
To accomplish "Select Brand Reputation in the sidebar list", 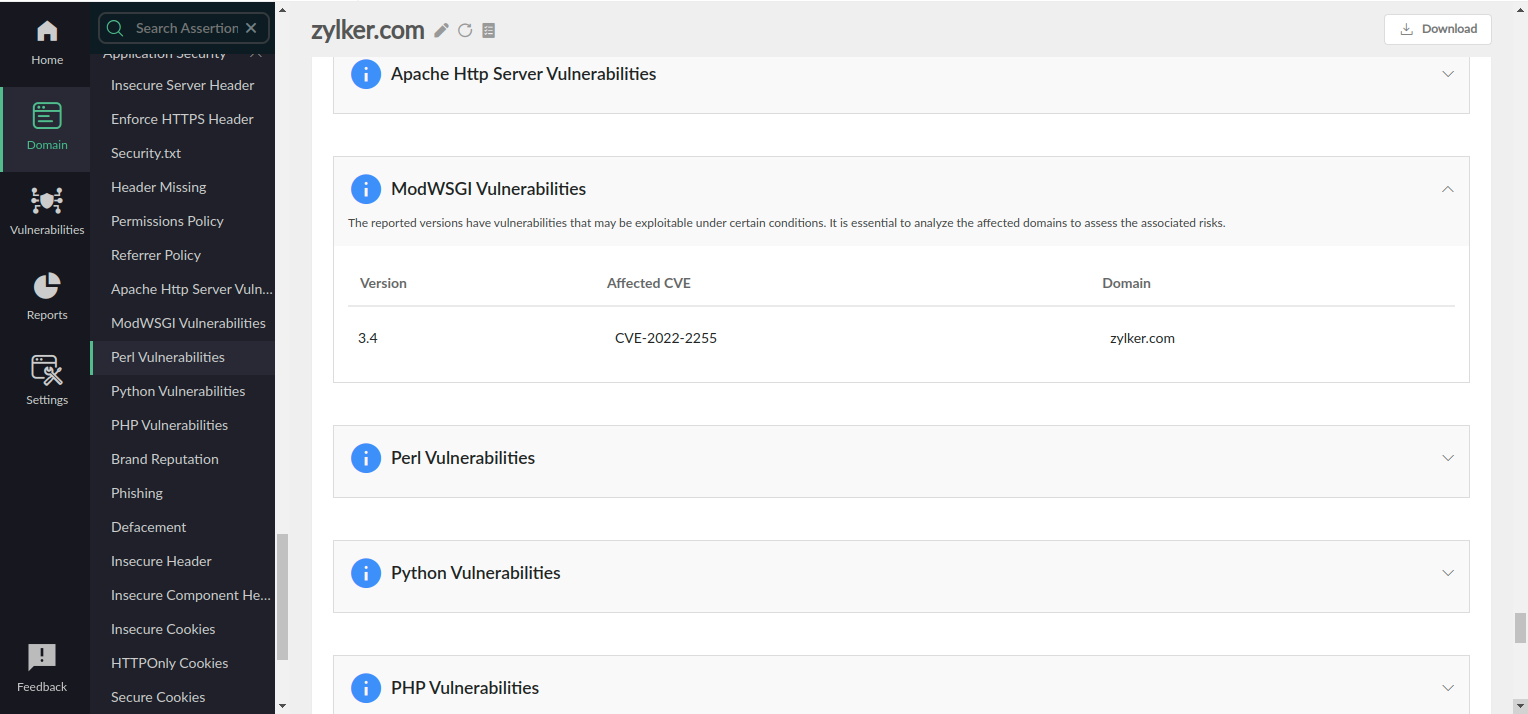I will (165, 459).
